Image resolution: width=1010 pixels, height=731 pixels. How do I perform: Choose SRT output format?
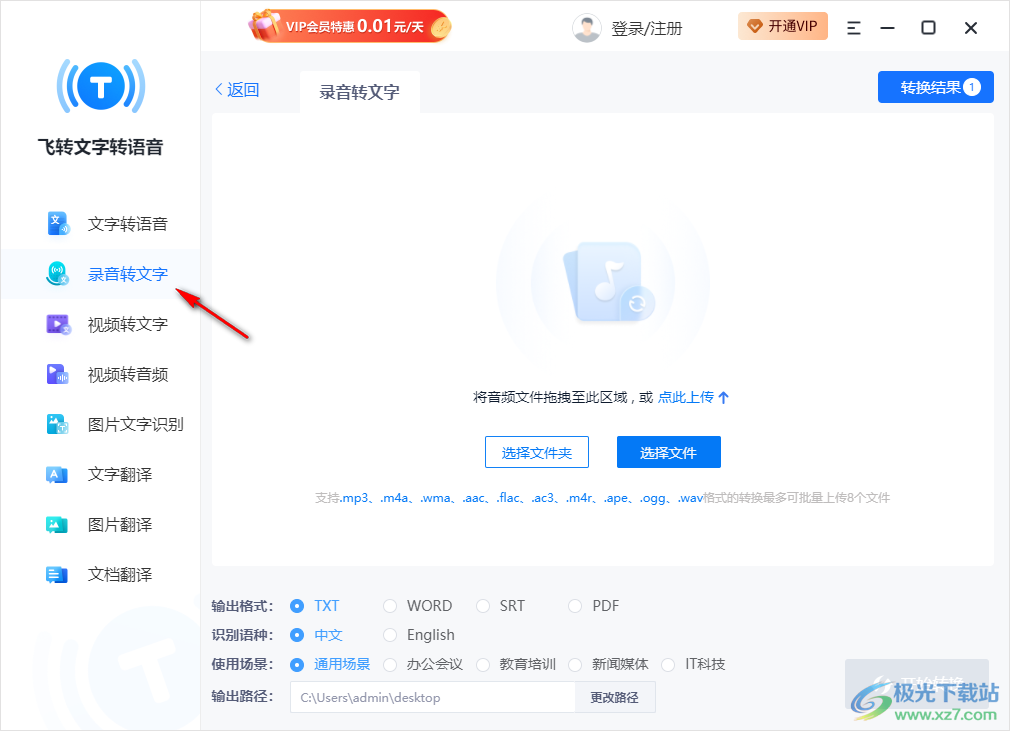482,606
